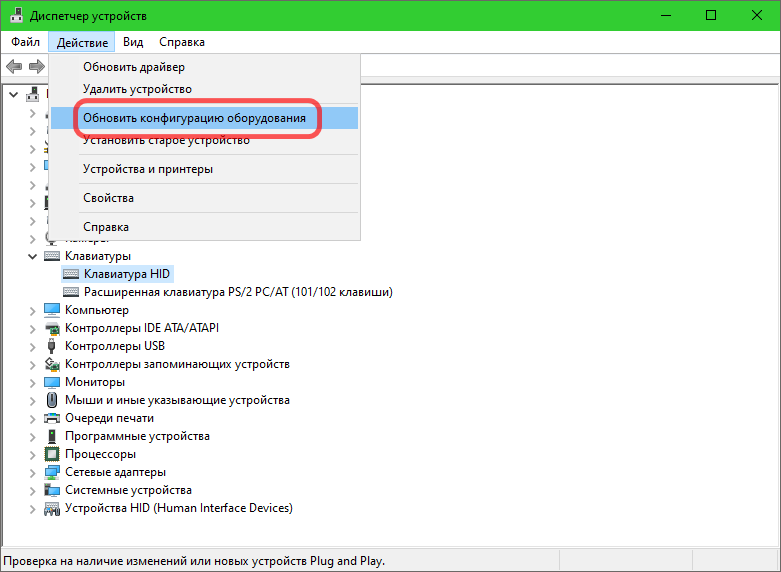Click the back arrow toolbar icon
This screenshot has width=781, height=572.
[x=14, y=66]
